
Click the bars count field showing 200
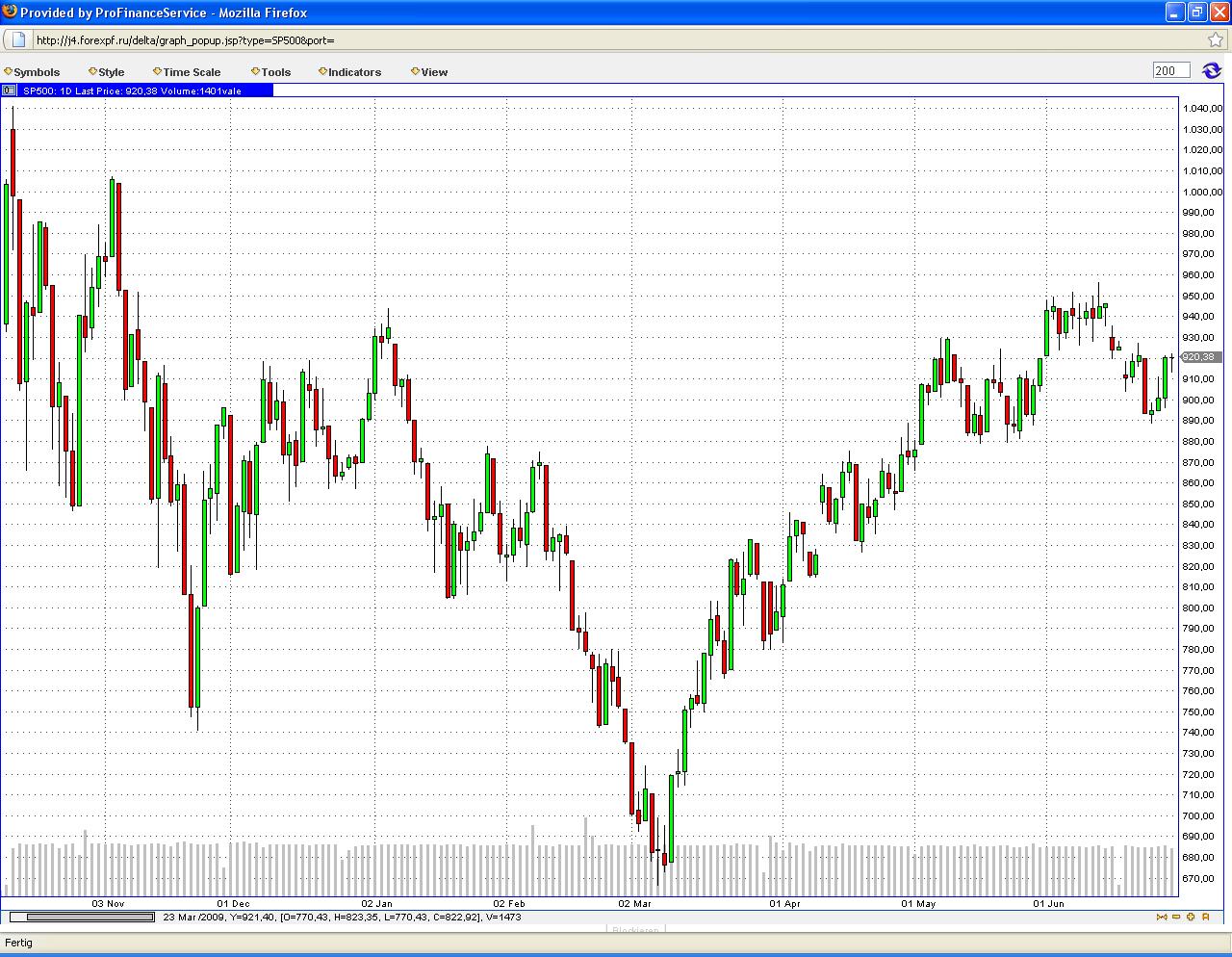tap(1171, 70)
